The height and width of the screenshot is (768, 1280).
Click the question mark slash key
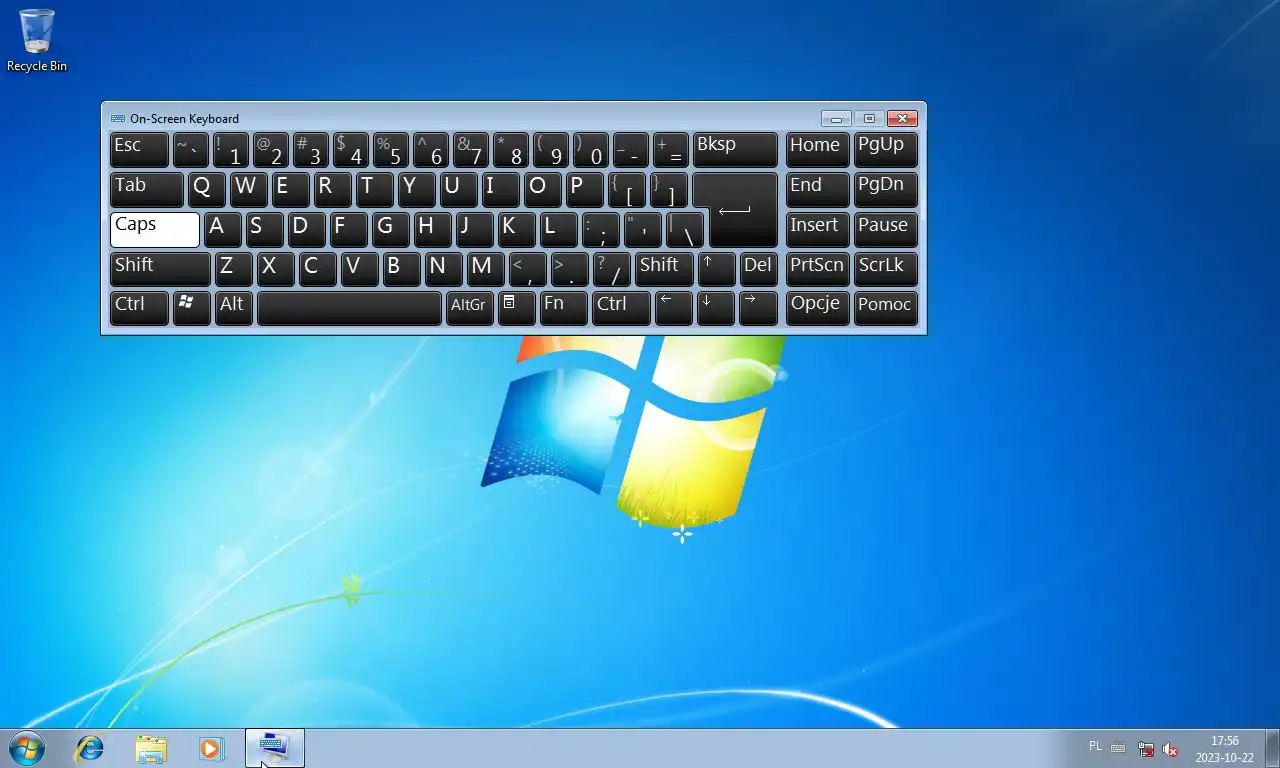pyautogui.click(x=611, y=269)
